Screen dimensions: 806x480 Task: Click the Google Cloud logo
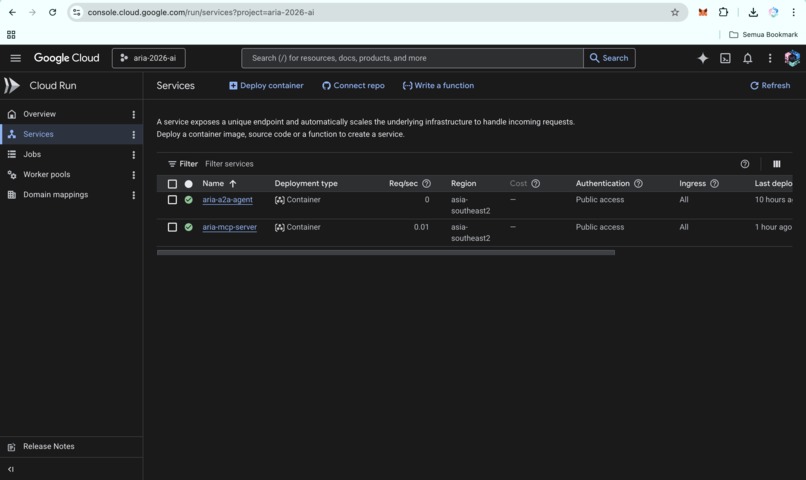[67, 58]
